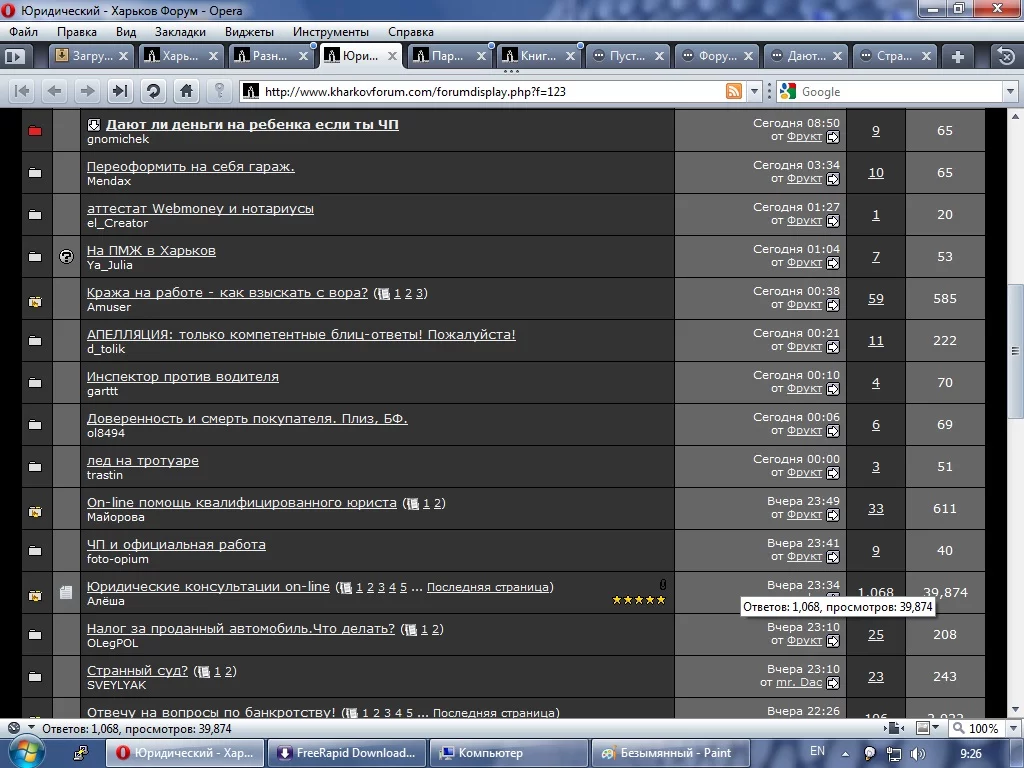Click reply count 33 for On-line помощь юриста
The image size is (1024, 768).
click(876, 509)
